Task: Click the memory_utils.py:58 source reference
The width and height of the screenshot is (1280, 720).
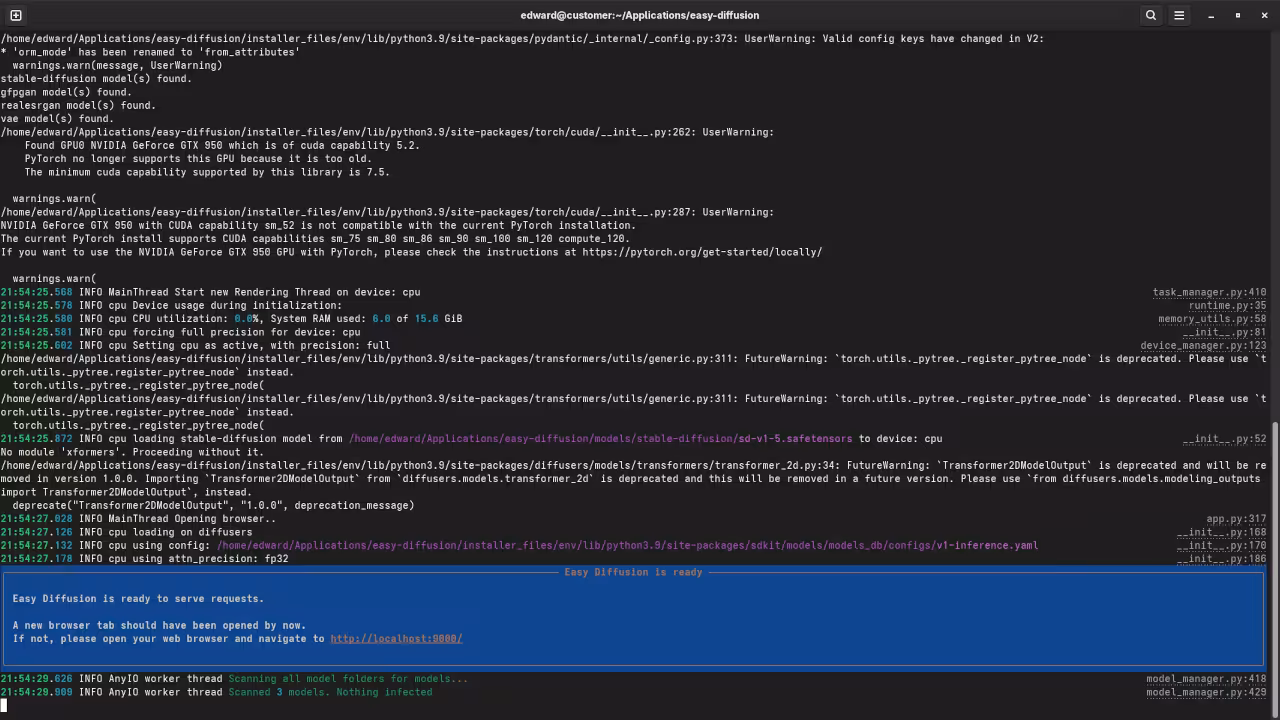Action: coord(1212,319)
